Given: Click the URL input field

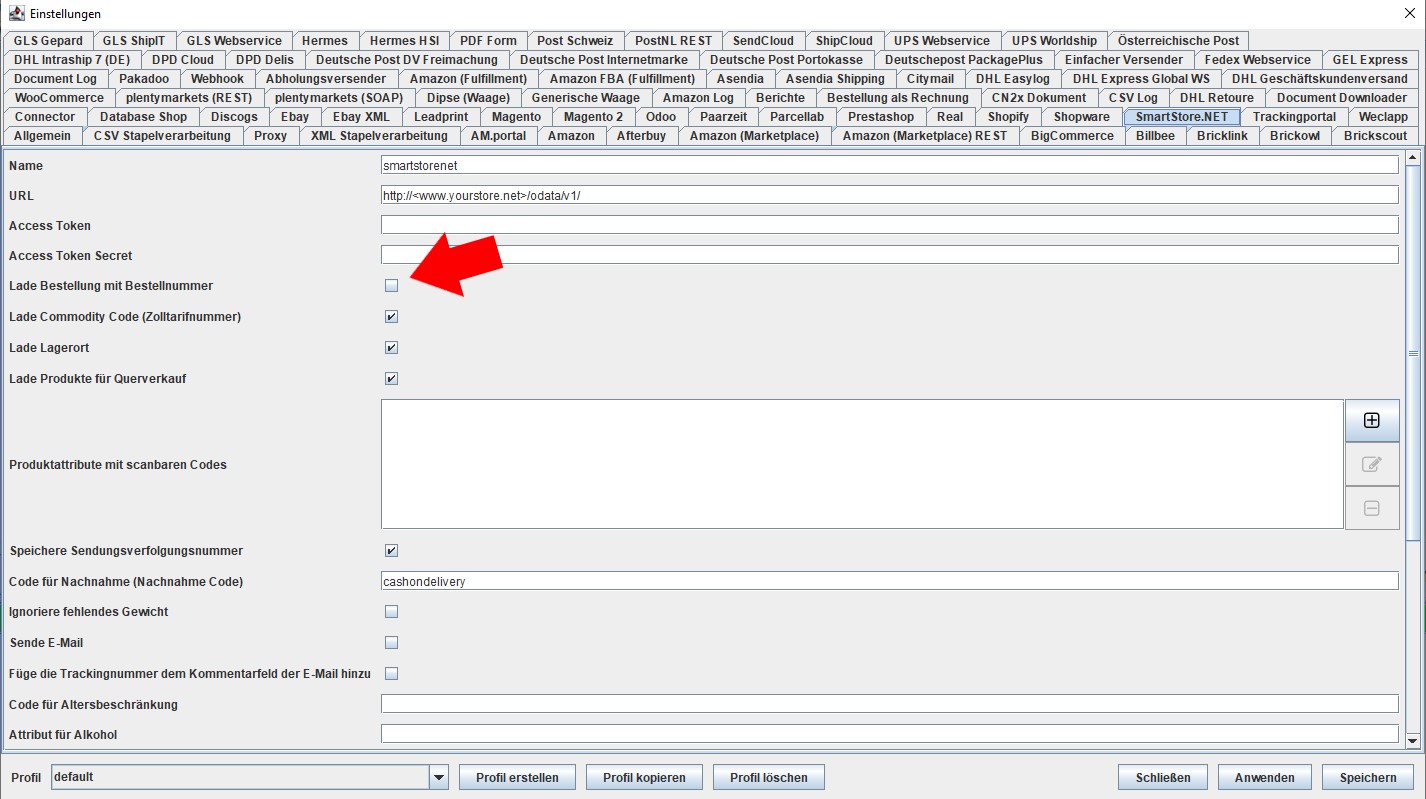Looking at the screenshot, I should point(889,196).
